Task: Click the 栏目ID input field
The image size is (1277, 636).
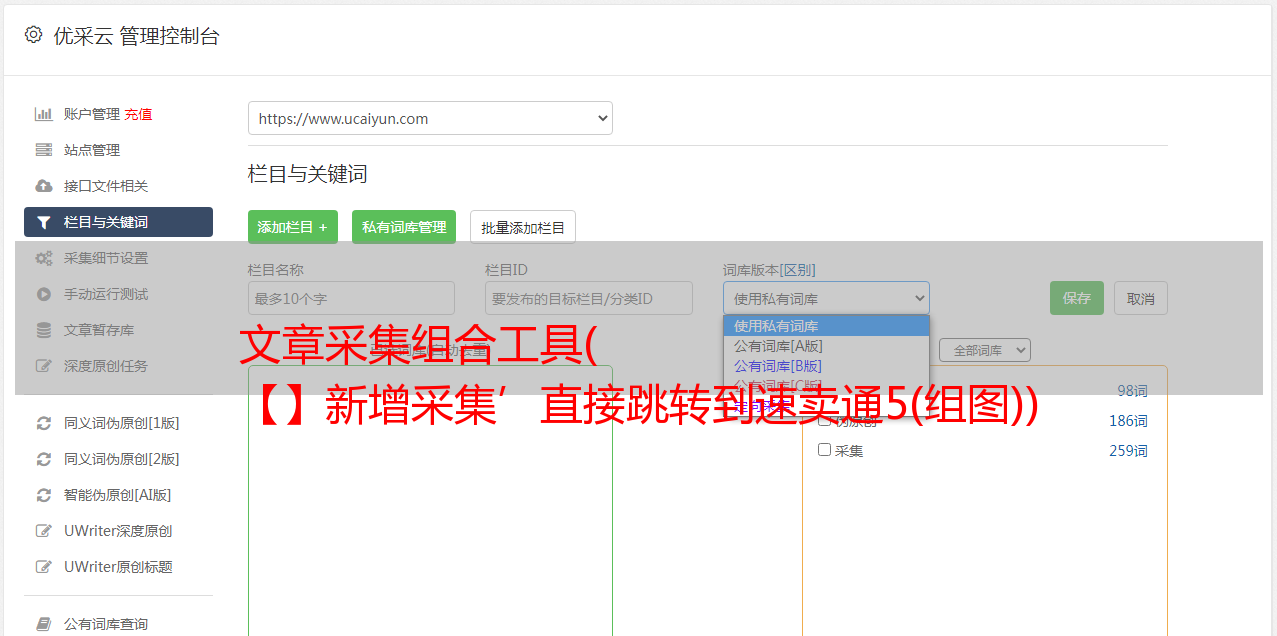Action: pyautogui.click(x=589, y=298)
